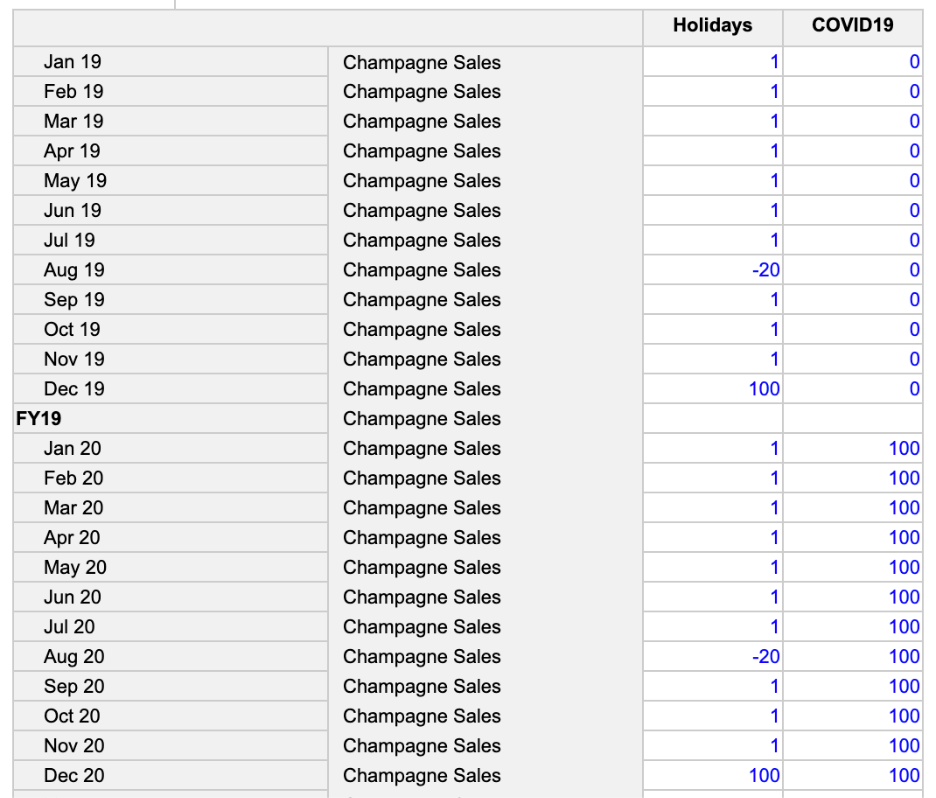Select the Oct 19 row header
Viewport: 936px width, 798px height.
(x=171, y=329)
